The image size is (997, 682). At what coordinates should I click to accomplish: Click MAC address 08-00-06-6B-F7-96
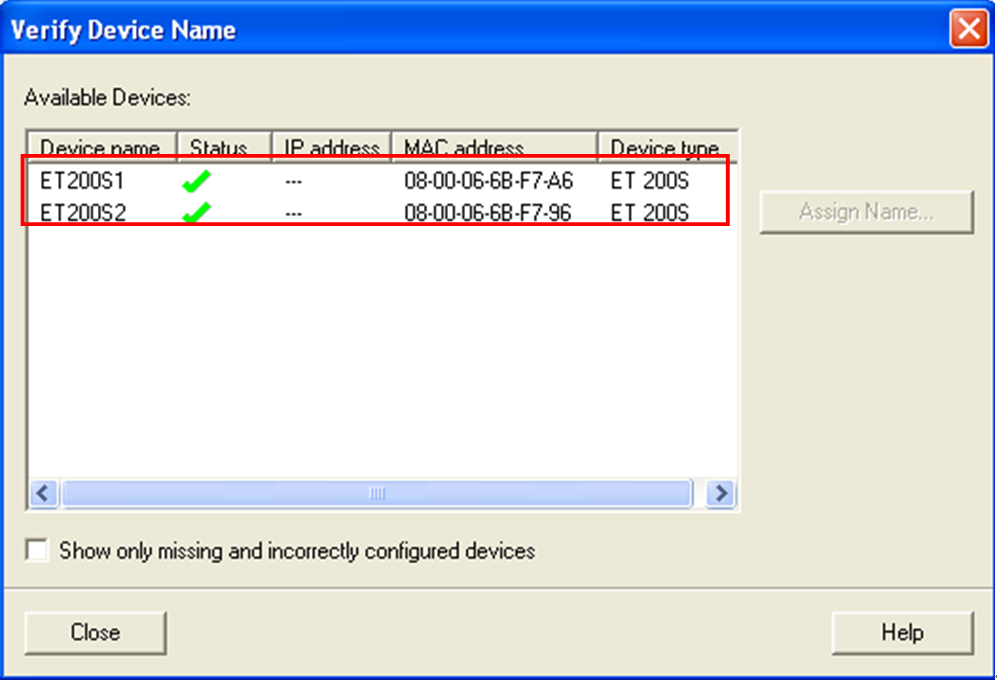tap(488, 213)
